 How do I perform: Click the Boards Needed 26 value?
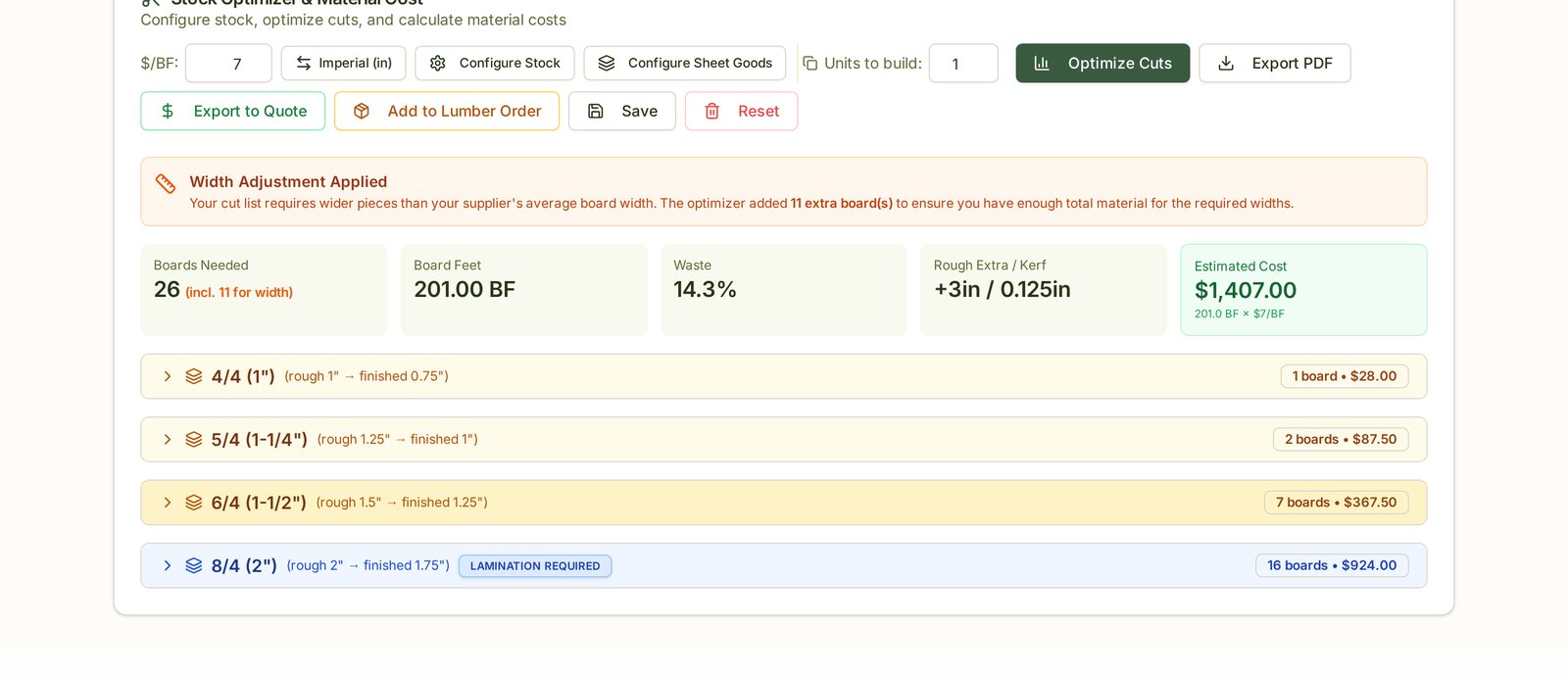point(167,289)
